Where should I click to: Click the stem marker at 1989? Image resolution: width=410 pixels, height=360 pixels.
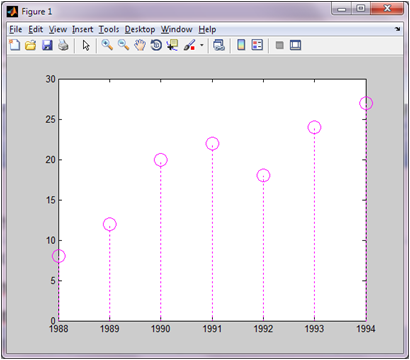click(110, 224)
